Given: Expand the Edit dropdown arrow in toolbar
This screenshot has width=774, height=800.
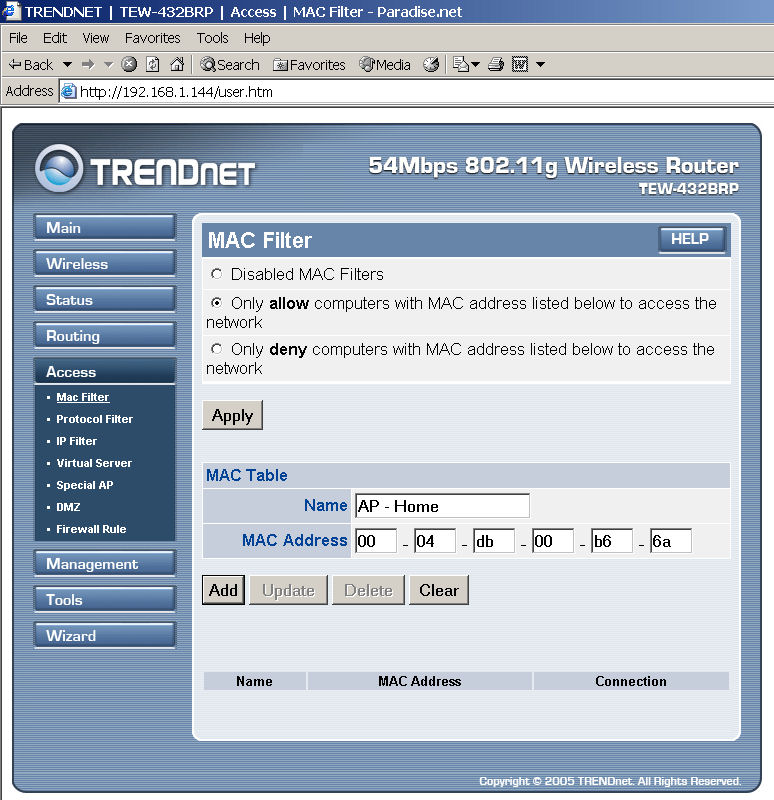Looking at the screenshot, I should tap(540, 65).
